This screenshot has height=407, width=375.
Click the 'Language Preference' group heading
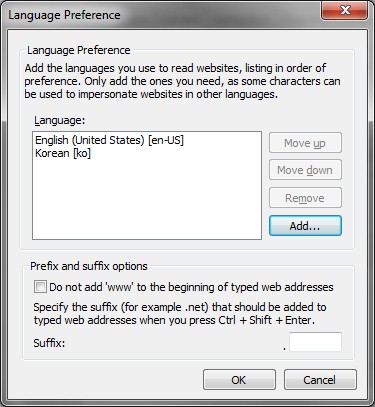79,50
